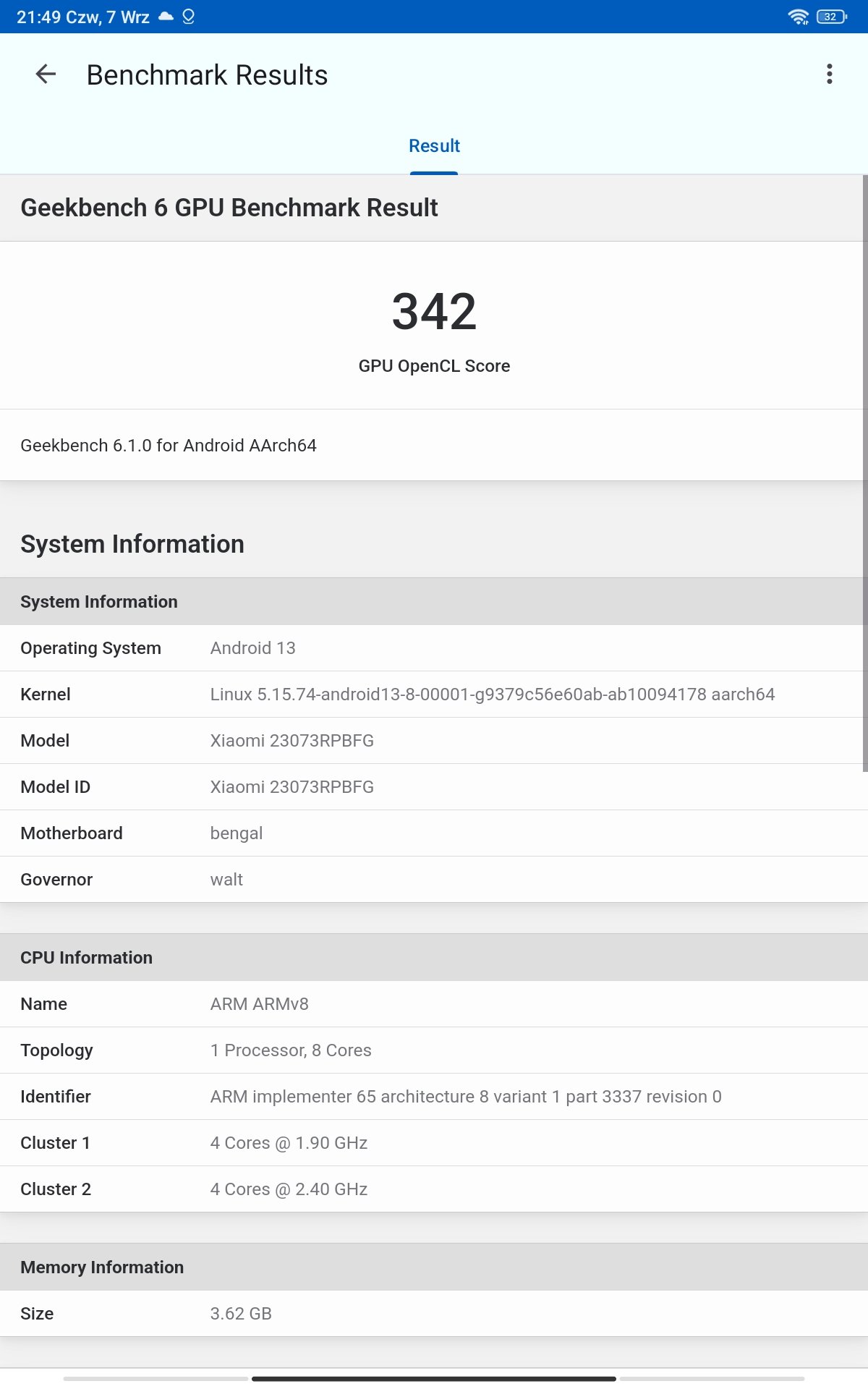Tap the Name label in CPU Information

(43, 1004)
